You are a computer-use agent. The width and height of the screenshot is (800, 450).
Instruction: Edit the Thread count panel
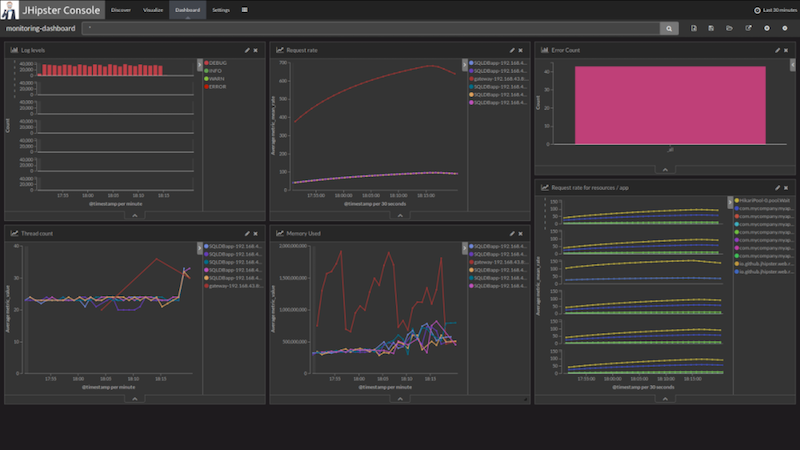(x=247, y=233)
